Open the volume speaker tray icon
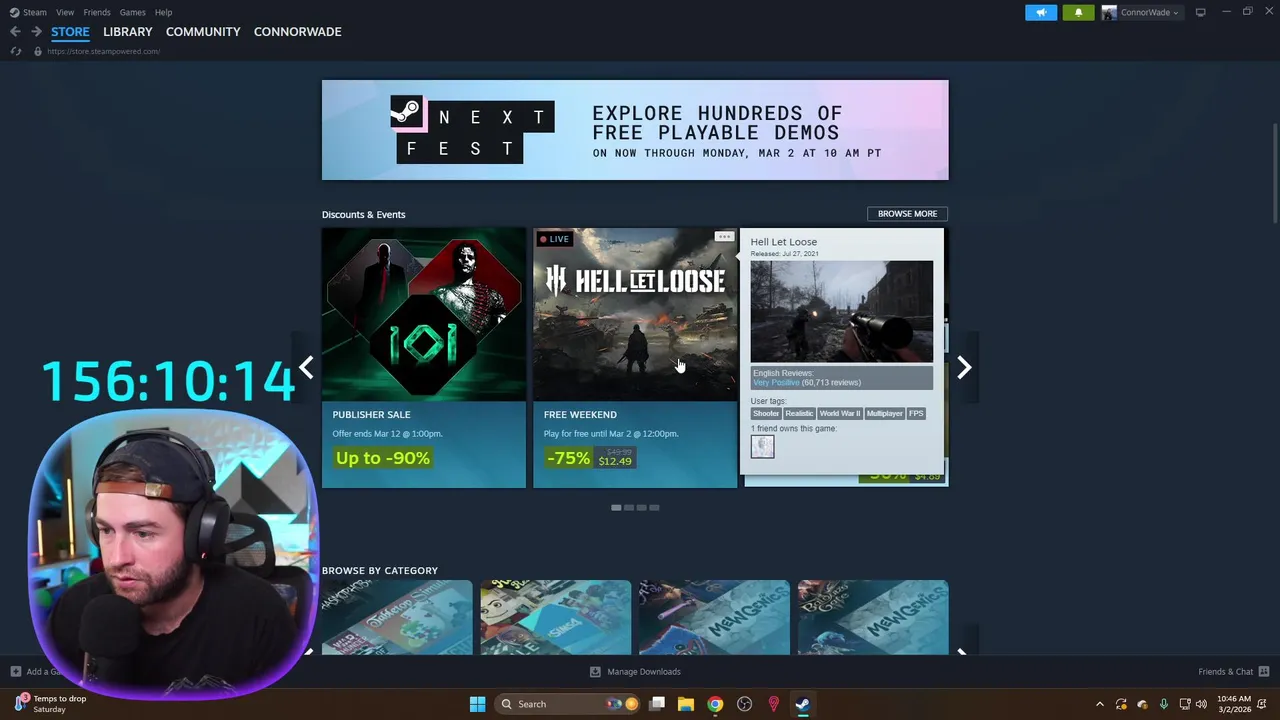1280x720 pixels. tap(1201, 704)
